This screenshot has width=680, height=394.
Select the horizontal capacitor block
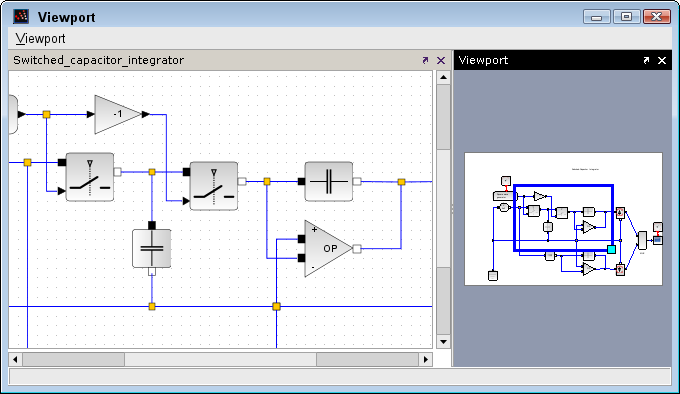[x=329, y=182]
